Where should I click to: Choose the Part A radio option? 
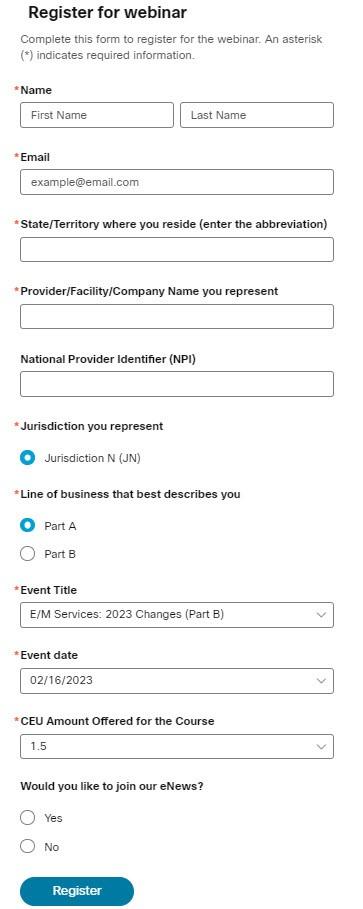(x=27, y=526)
